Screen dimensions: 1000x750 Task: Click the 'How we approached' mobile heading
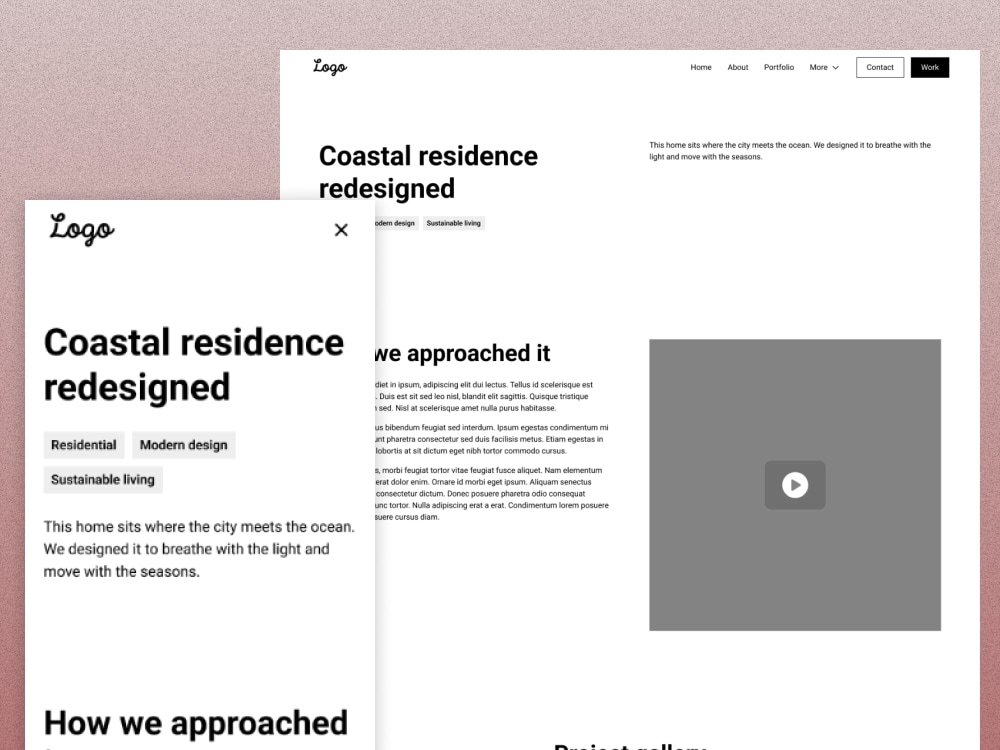pos(196,723)
